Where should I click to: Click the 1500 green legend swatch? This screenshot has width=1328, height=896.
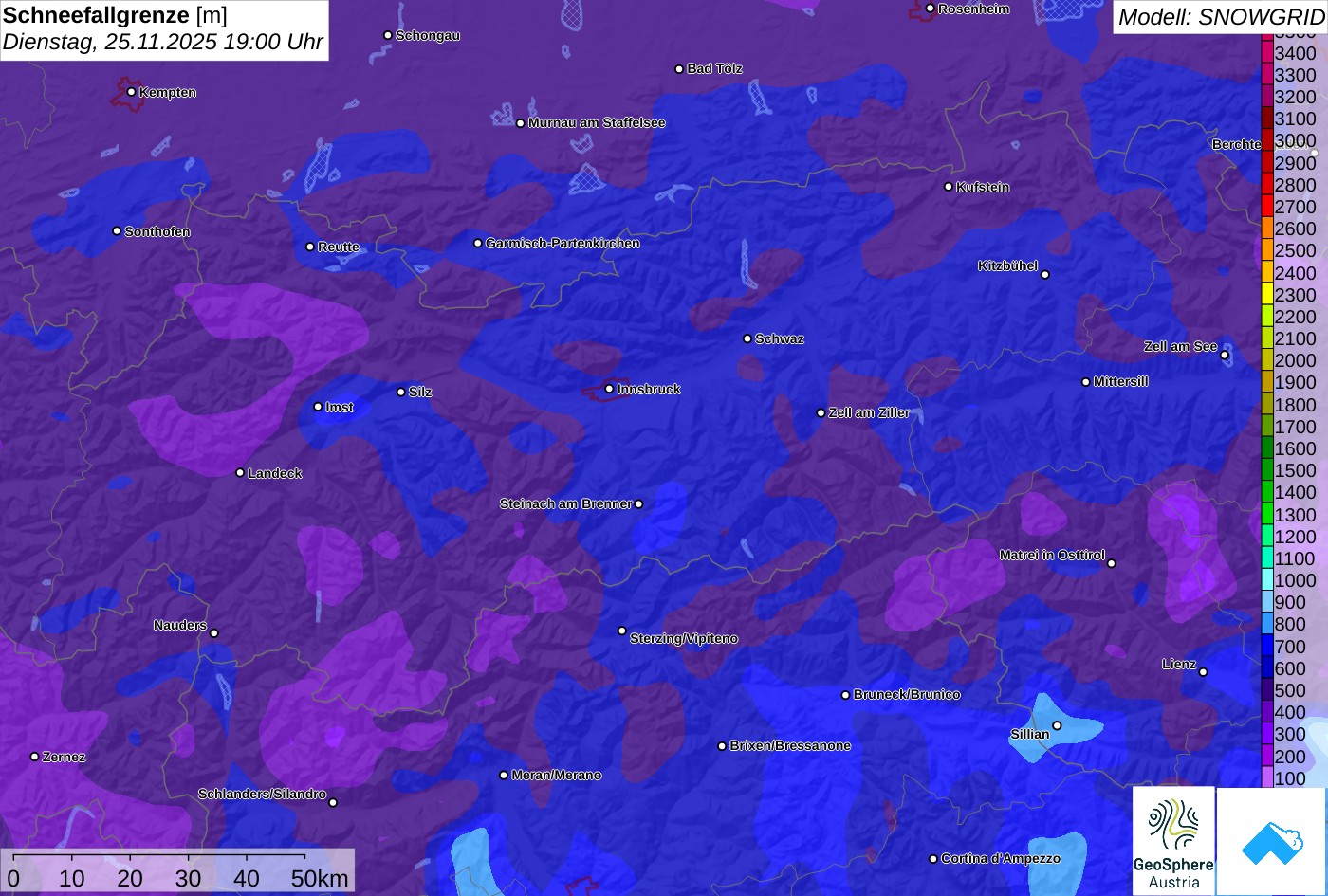tap(1267, 470)
